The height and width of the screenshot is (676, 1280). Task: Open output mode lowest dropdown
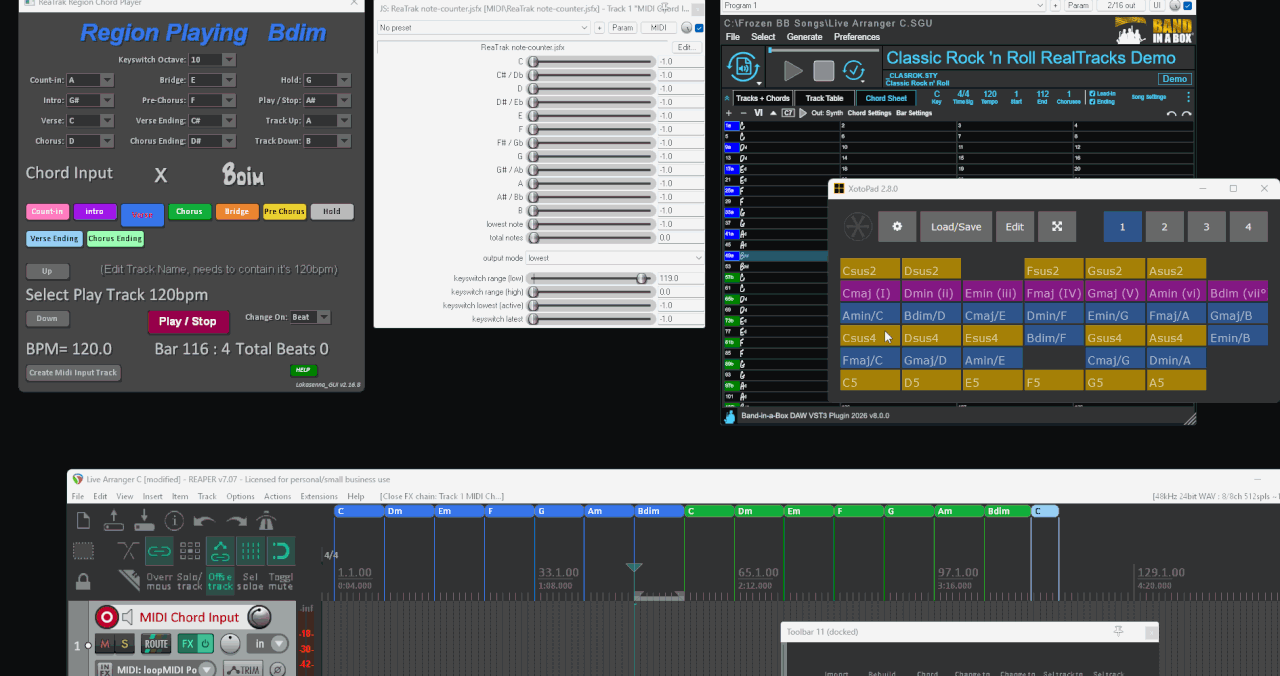(615, 258)
